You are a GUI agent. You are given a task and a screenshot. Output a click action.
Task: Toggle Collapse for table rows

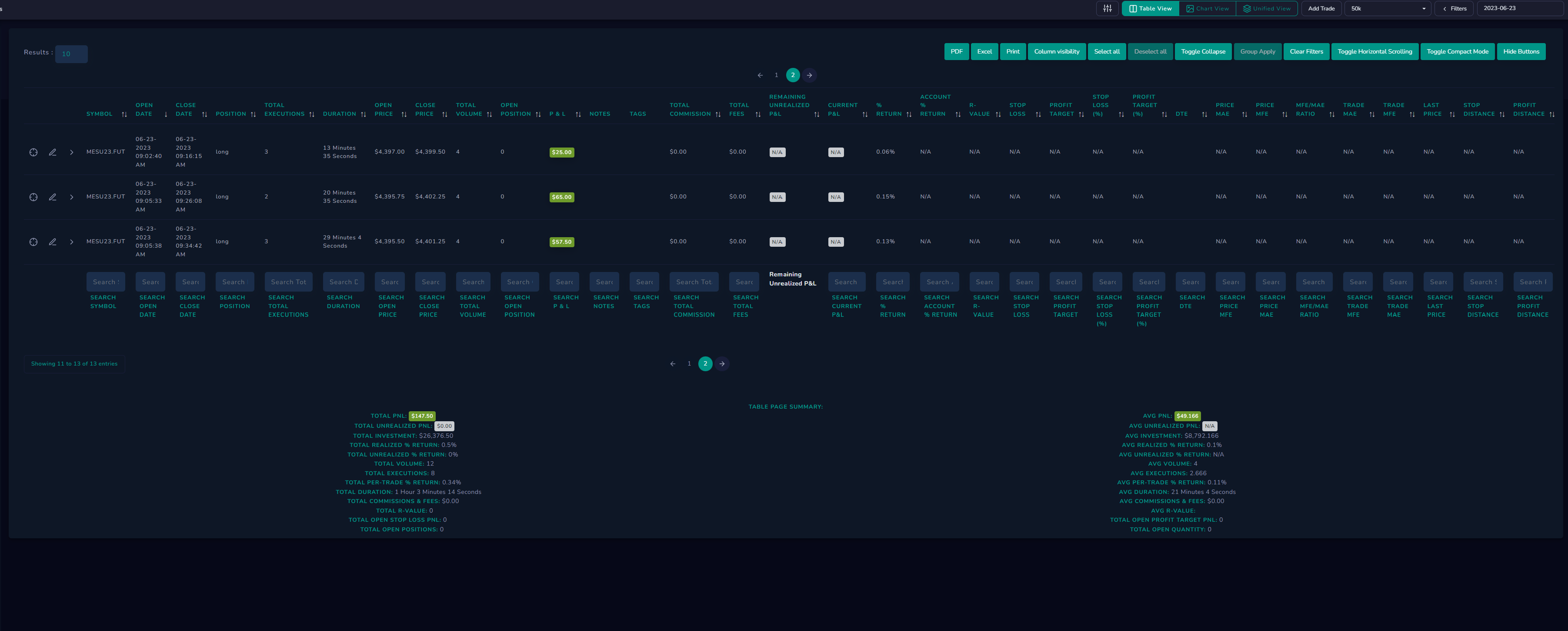pos(1203,52)
